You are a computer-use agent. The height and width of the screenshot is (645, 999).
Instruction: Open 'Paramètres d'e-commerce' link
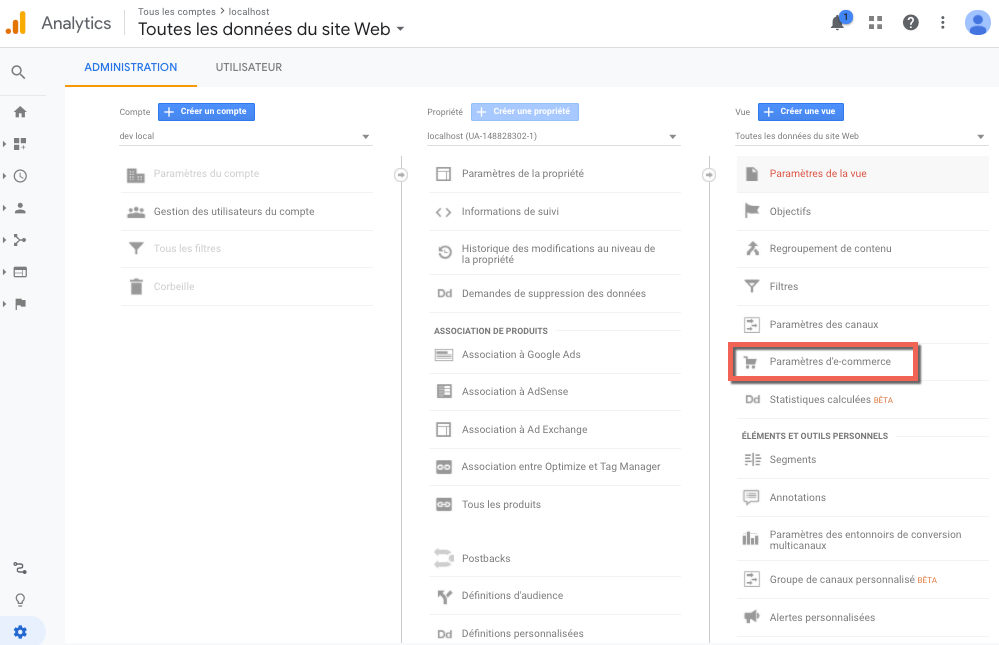tap(829, 361)
